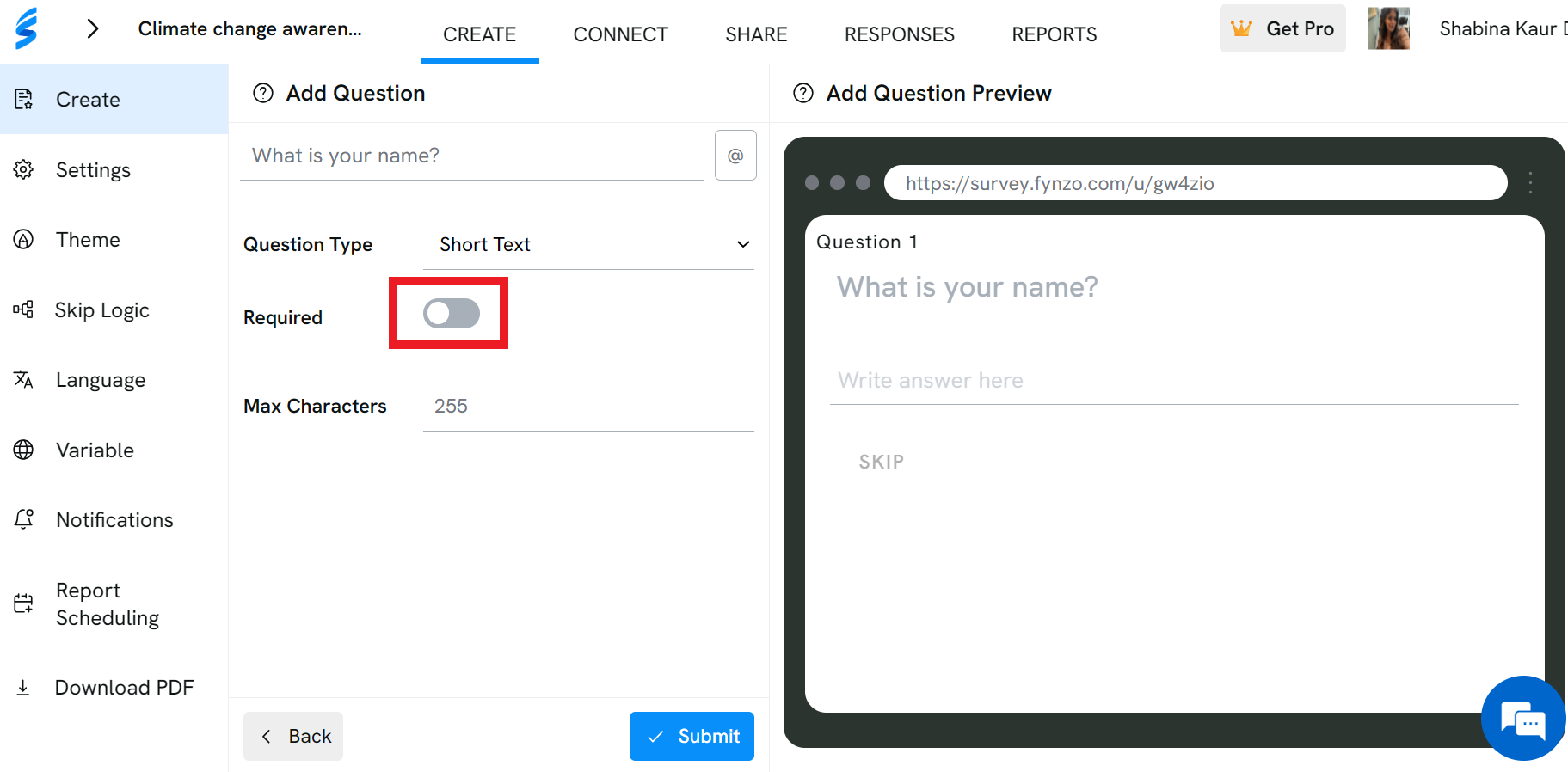Switch to the RESPONSES tab
This screenshot has width=1568, height=772.
tap(899, 34)
